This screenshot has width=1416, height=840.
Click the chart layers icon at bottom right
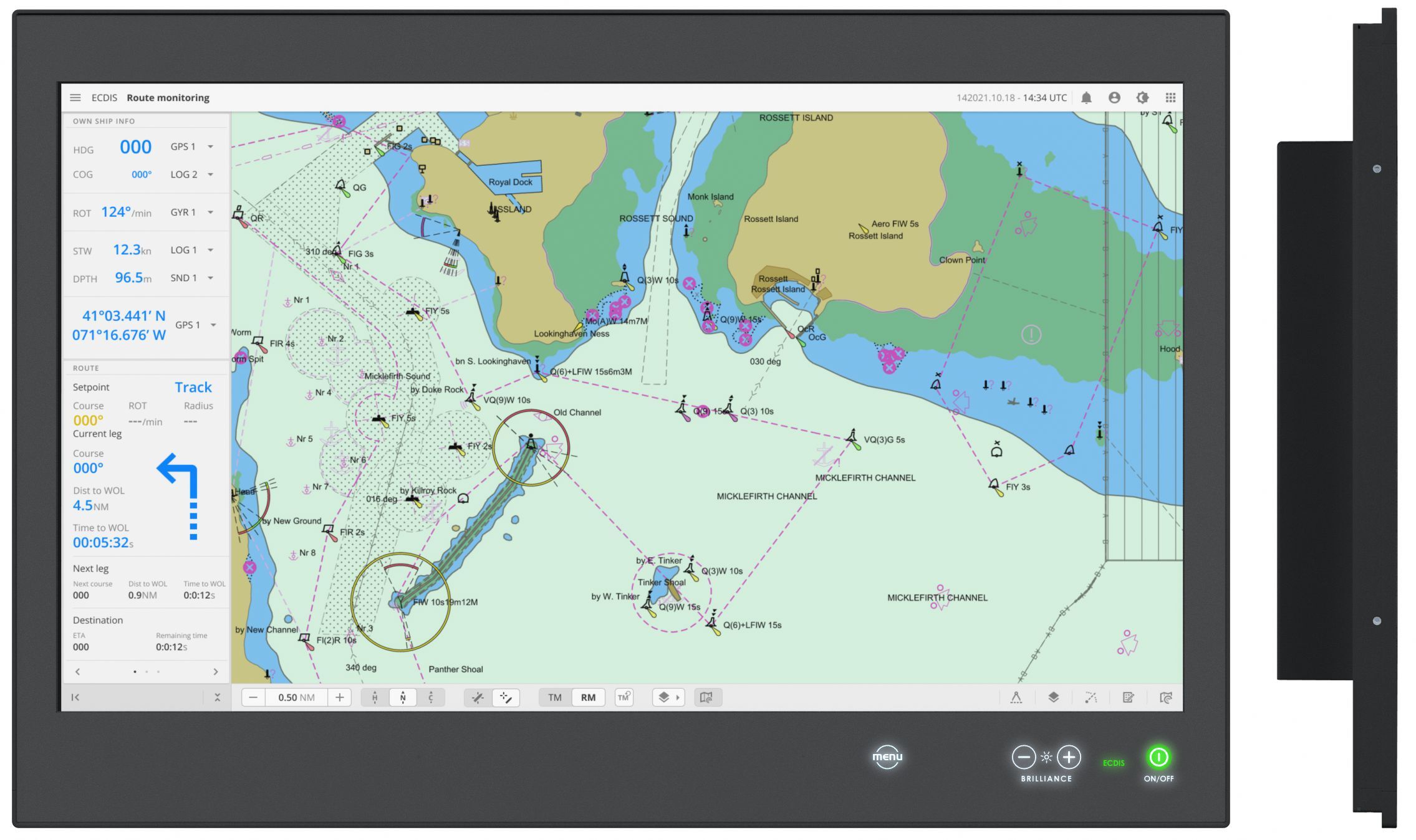(1053, 697)
